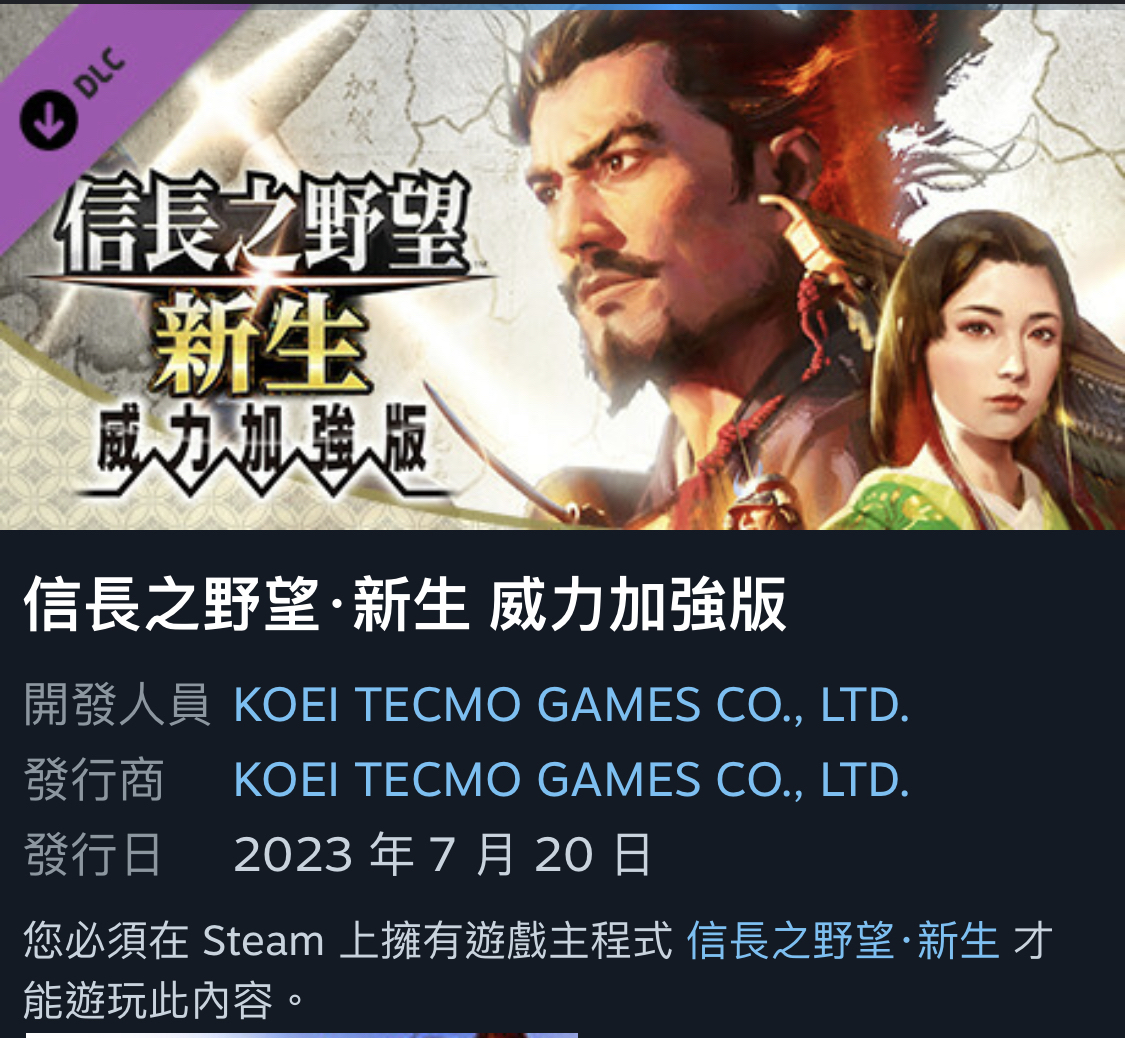The height and width of the screenshot is (1038, 1125).
Task: Click the word Steam in the requirement notice
Action: pos(263,940)
